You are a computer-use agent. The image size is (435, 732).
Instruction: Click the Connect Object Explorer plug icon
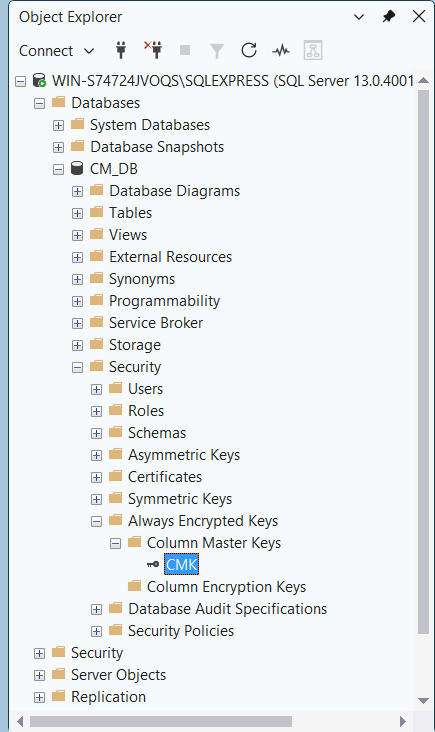pyautogui.click(x=121, y=50)
